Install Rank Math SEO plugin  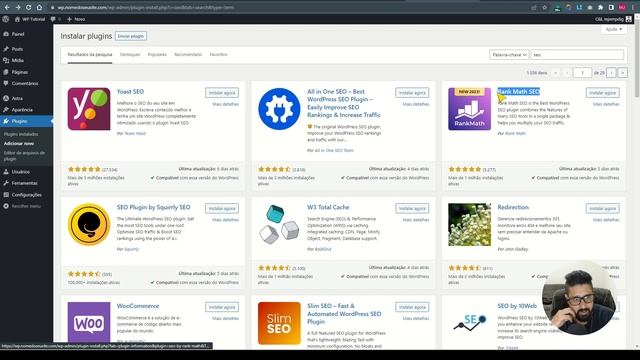(x=602, y=93)
